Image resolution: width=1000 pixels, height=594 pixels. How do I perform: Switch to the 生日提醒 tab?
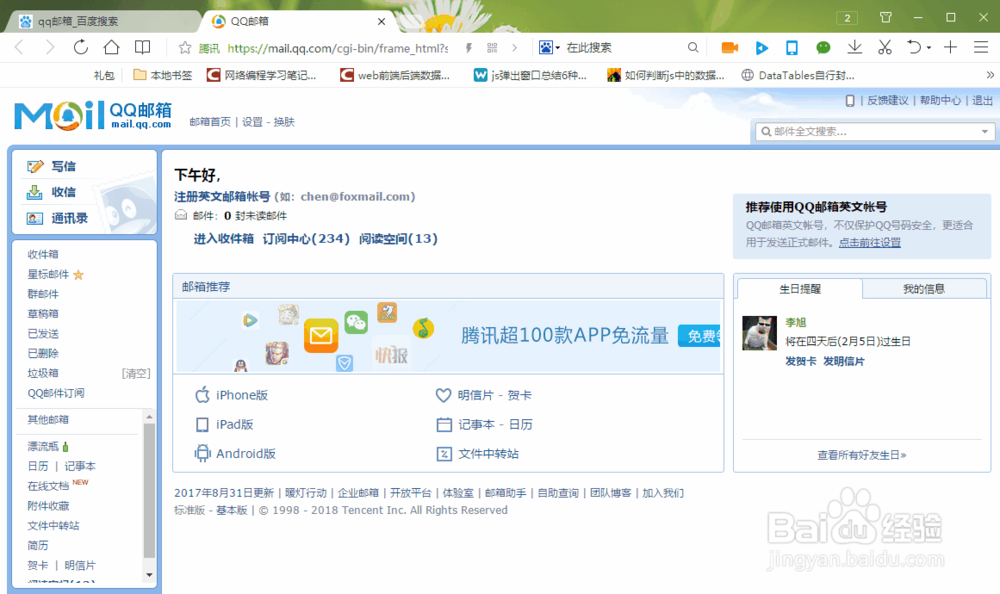[800, 289]
